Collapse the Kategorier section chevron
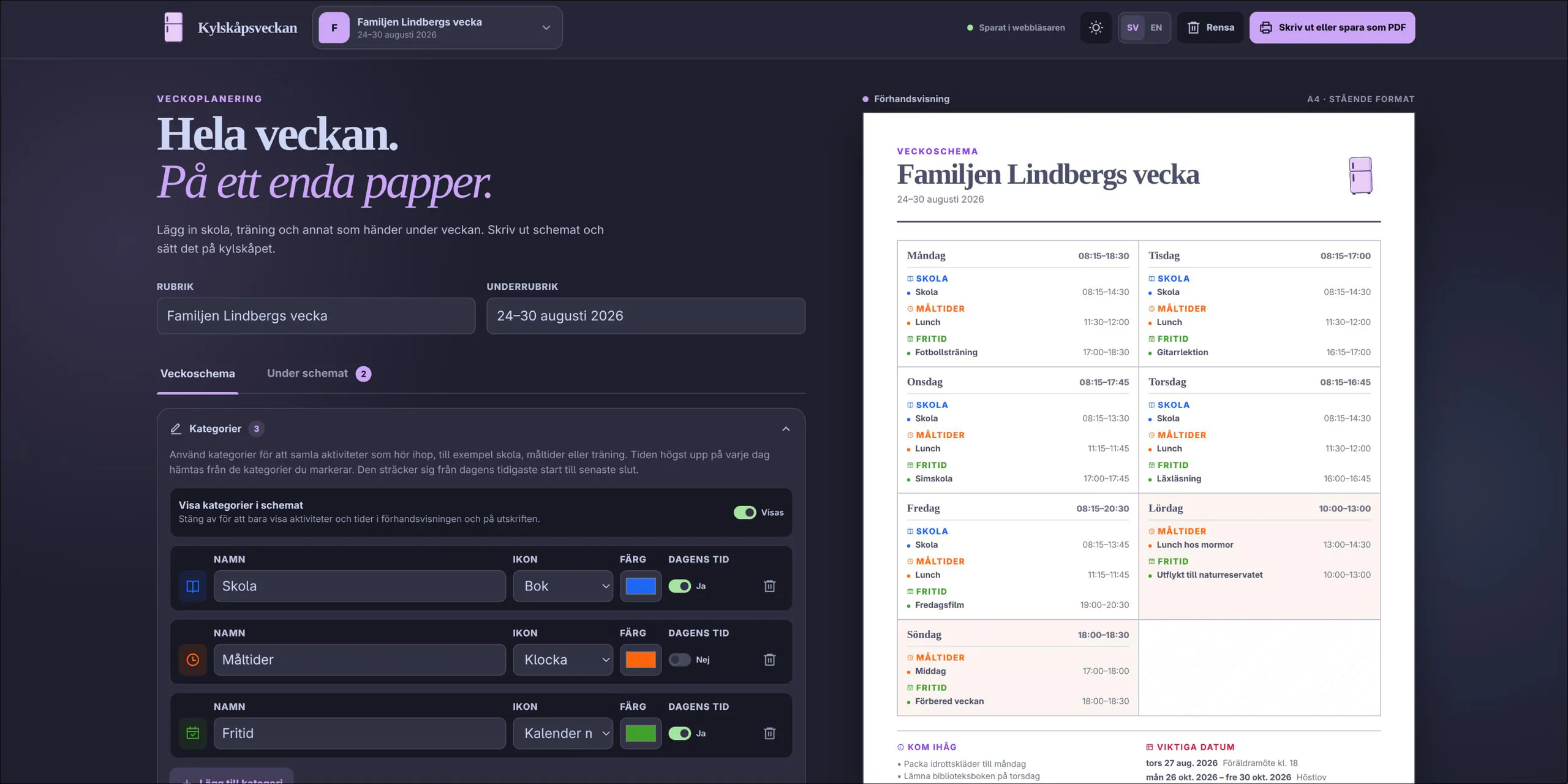1568x784 pixels. click(x=786, y=429)
